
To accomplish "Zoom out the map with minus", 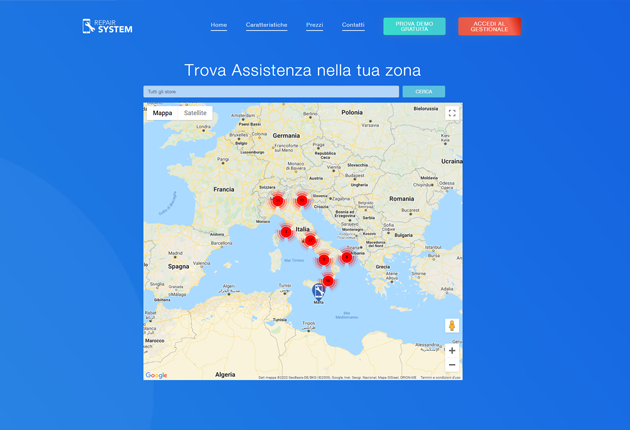I will click(452, 365).
